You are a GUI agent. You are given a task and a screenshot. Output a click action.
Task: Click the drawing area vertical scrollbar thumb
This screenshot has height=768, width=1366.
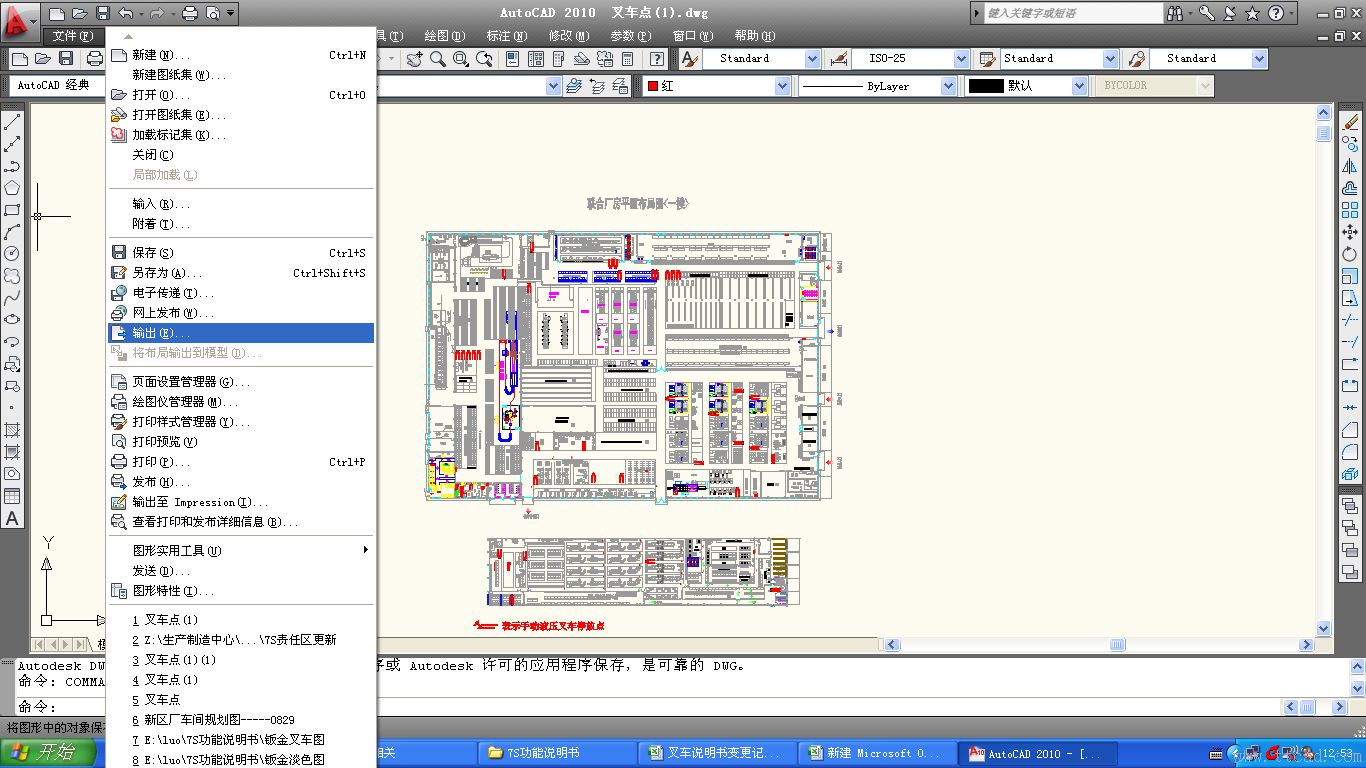click(x=1323, y=133)
